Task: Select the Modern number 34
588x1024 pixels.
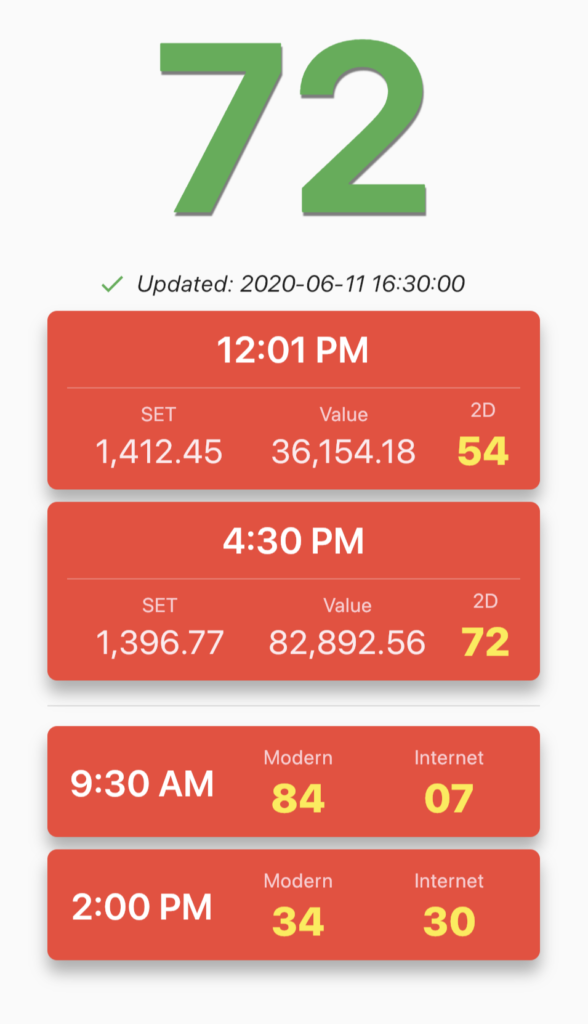Action: coord(298,921)
